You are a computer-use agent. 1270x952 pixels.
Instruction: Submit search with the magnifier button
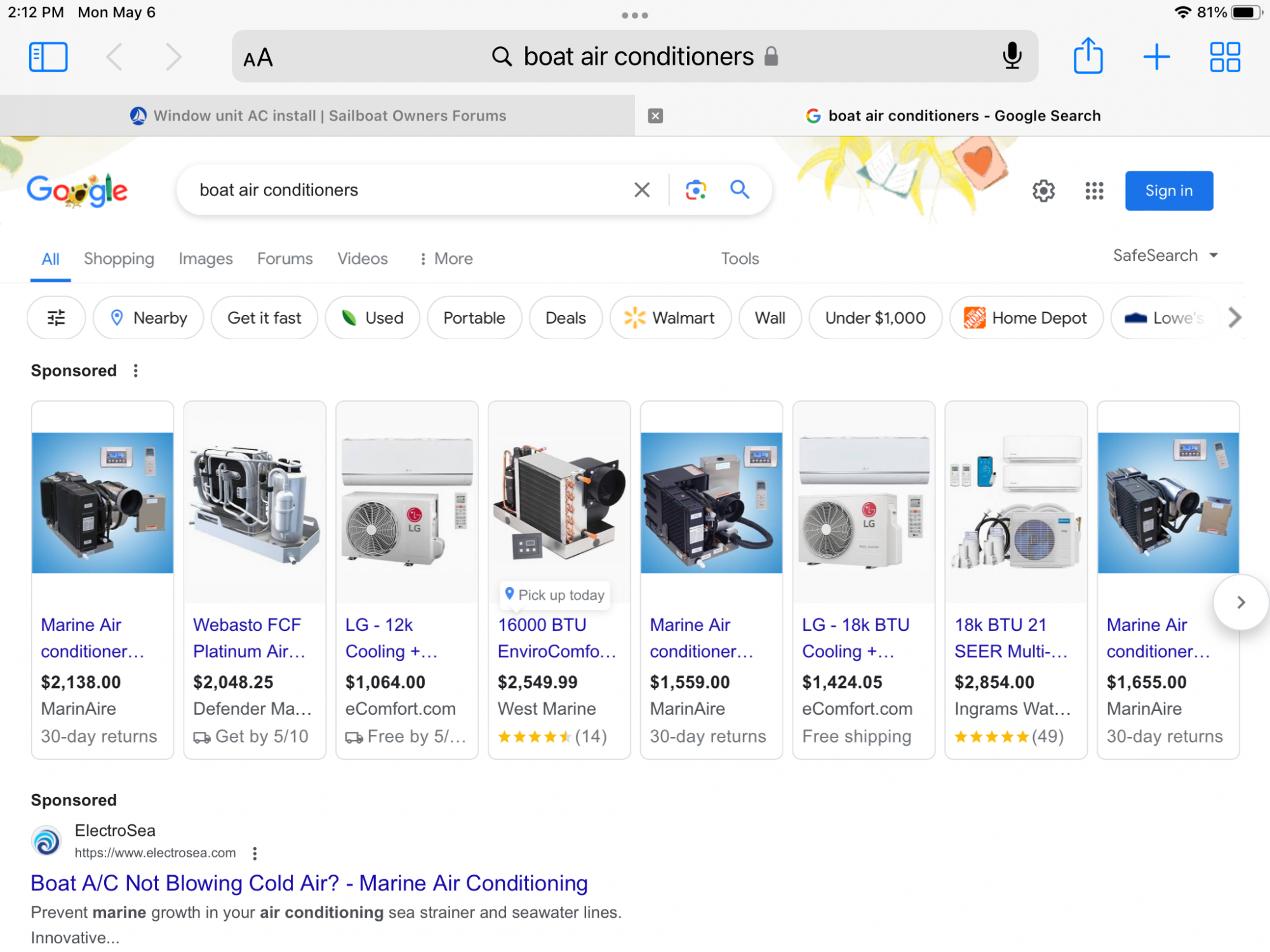(740, 189)
